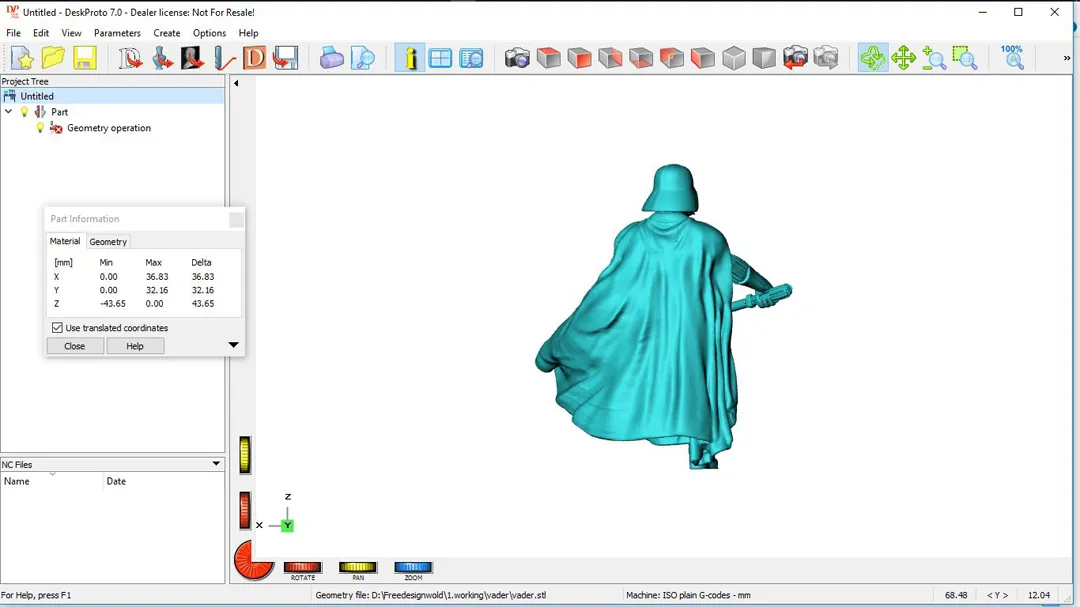Activate the green four-arrow Pan mode icon
This screenshot has height=607, width=1080.
(903, 58)
